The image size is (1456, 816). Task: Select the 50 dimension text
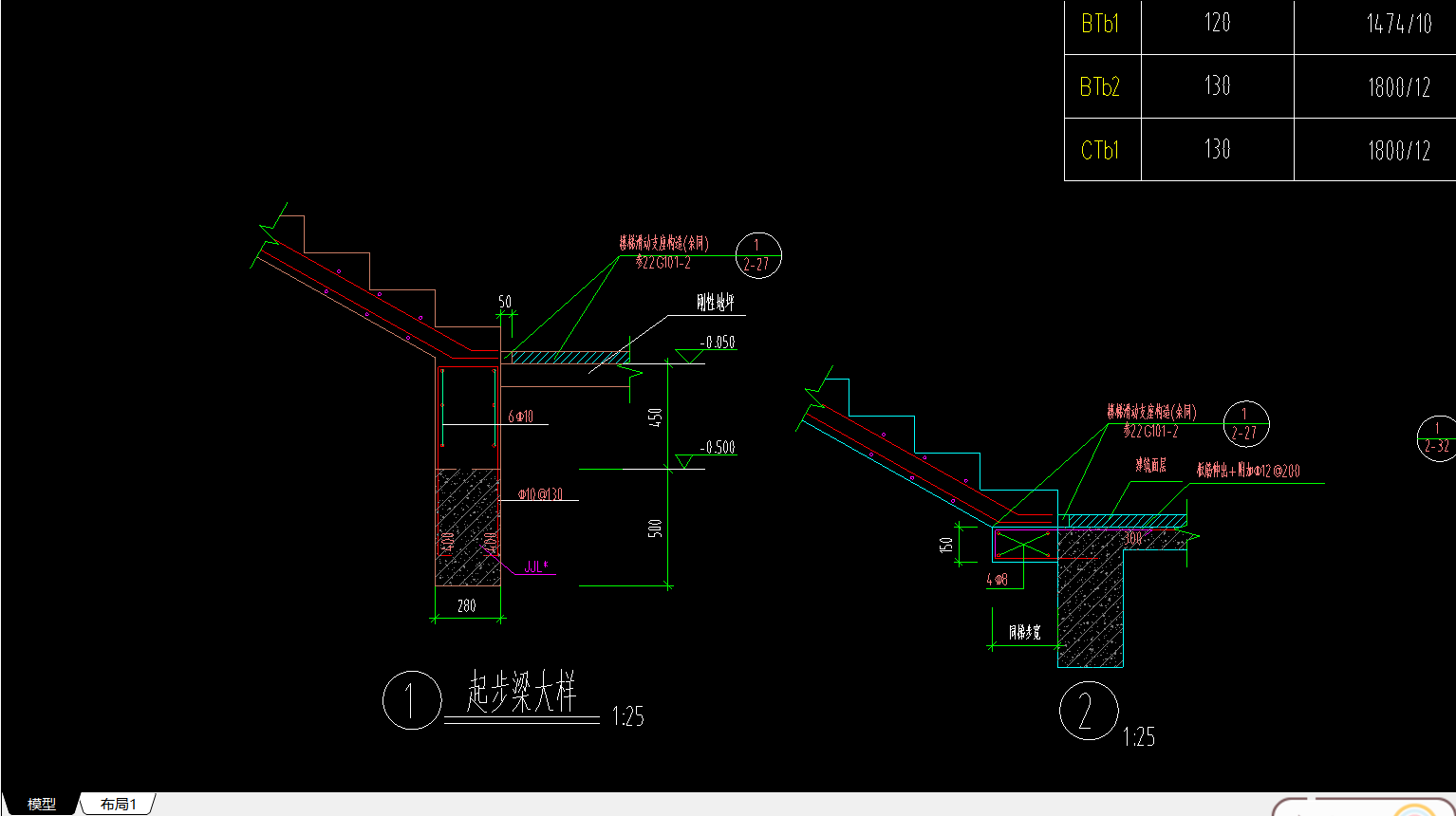(505, 302)
